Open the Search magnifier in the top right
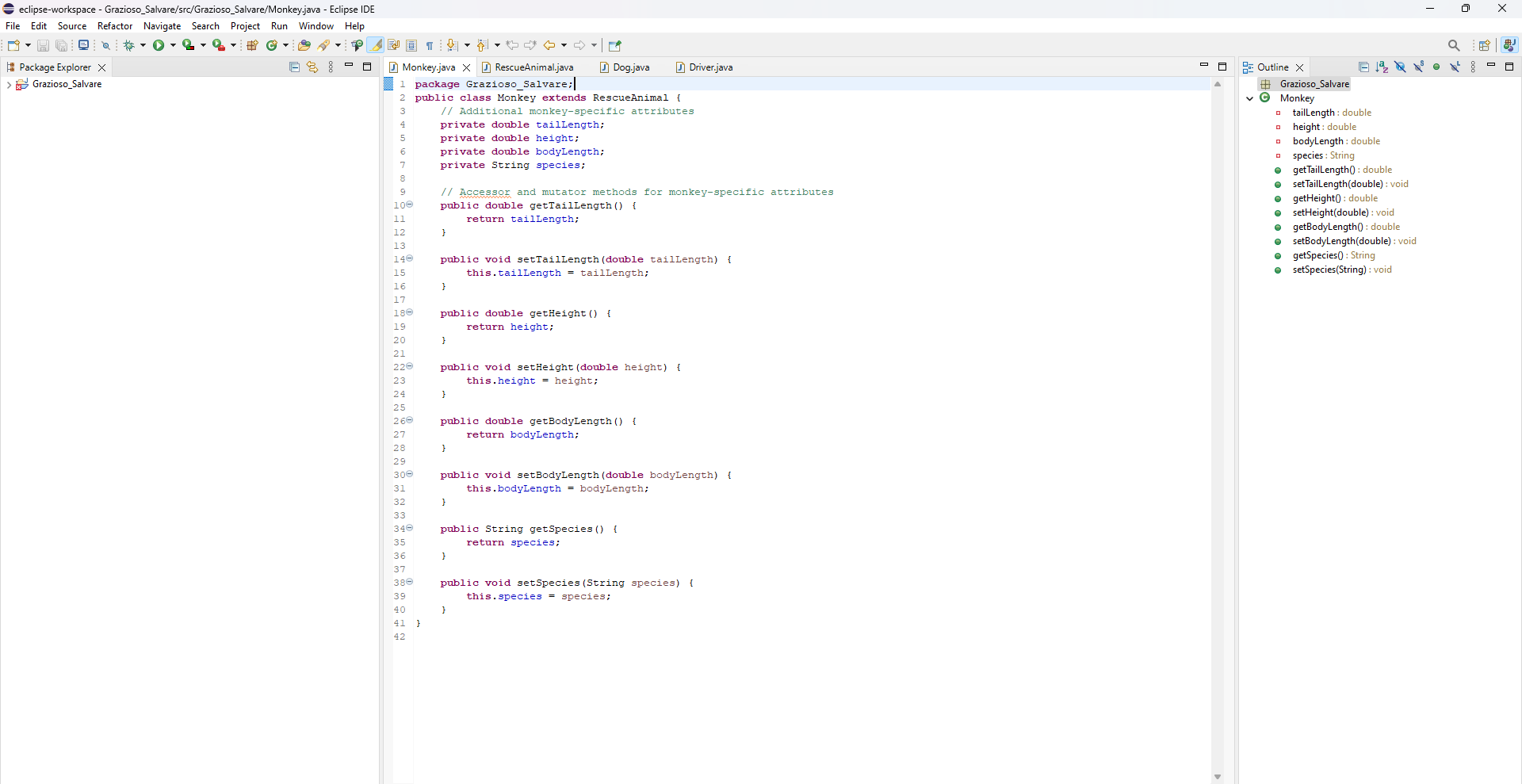 tap(1453, 45)
